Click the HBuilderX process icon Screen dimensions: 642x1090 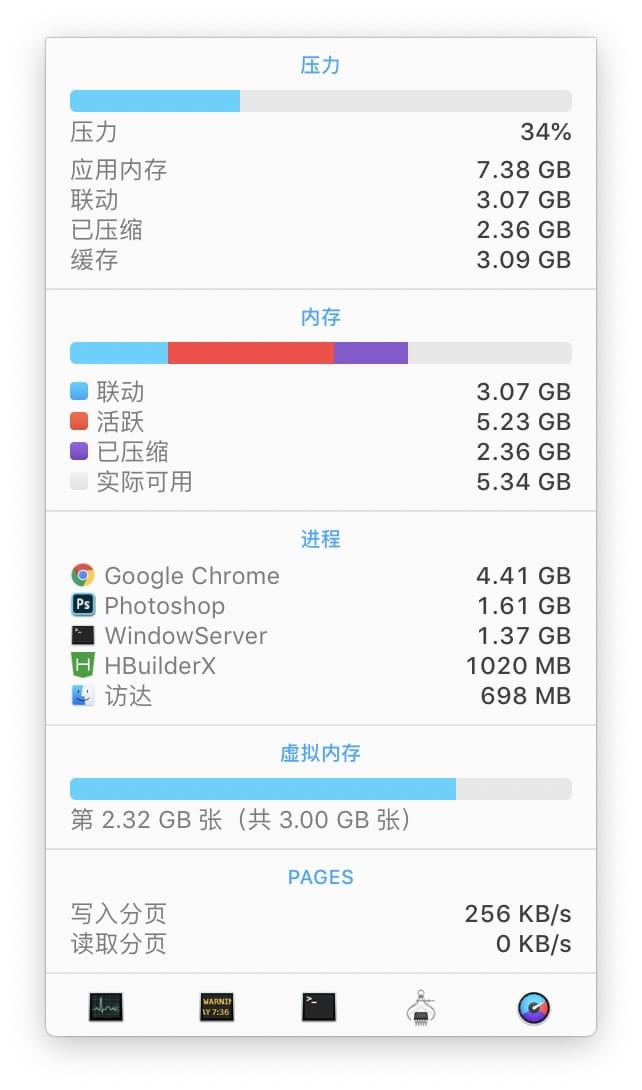[x=83, y=665]
